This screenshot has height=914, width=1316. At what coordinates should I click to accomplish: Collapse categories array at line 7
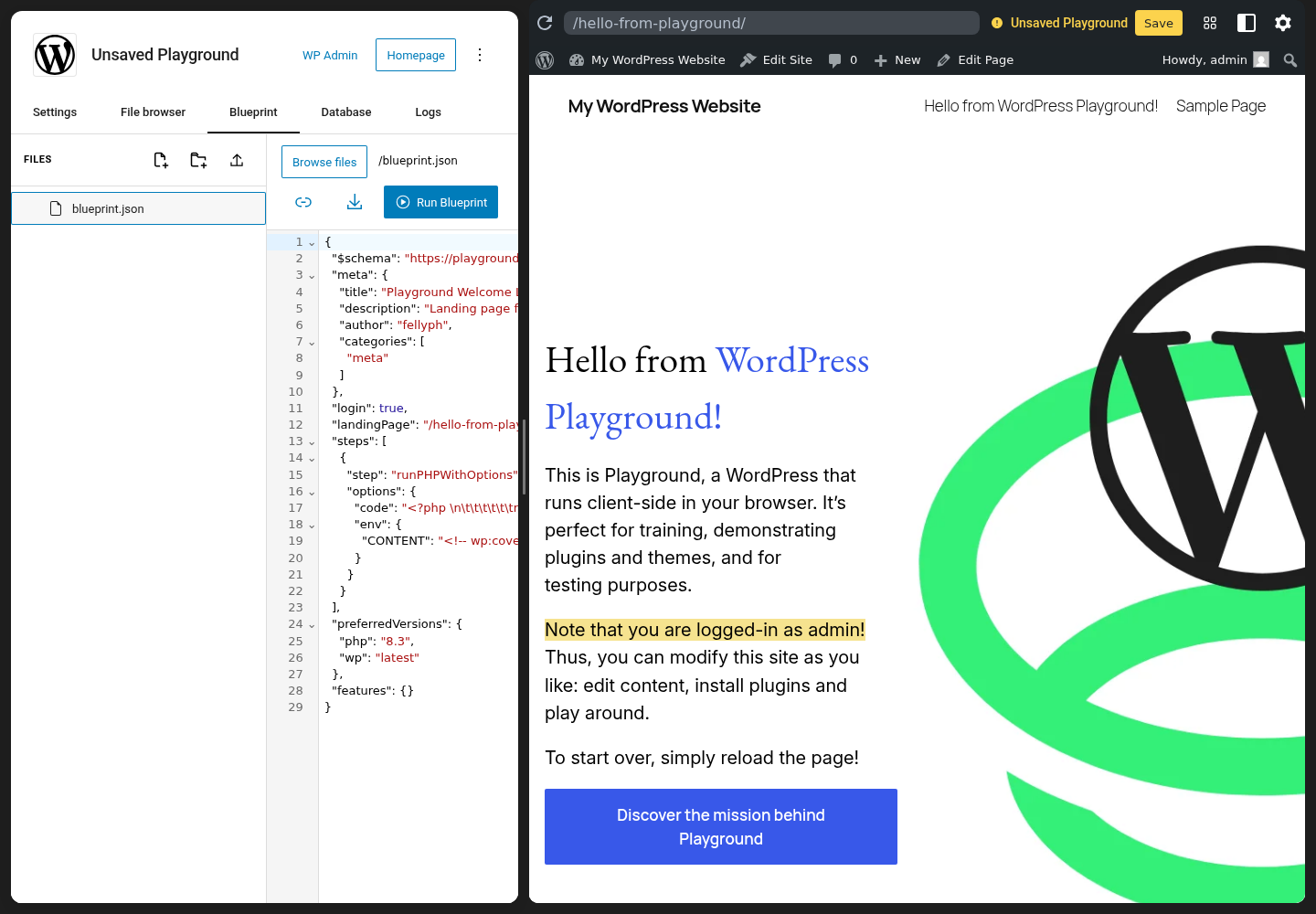(x=312, y=343)
